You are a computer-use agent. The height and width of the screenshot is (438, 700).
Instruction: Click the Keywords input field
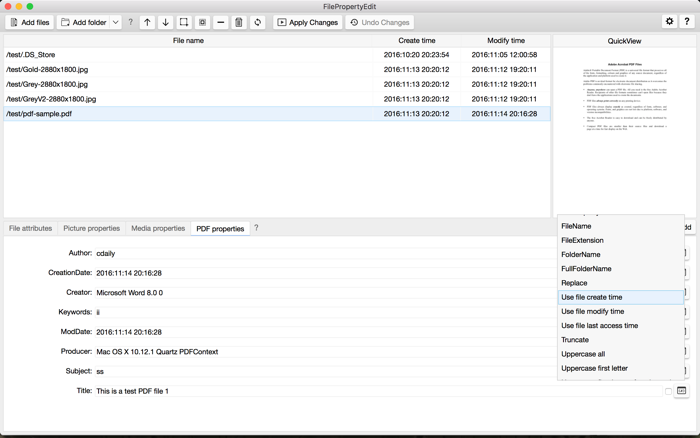(325, 312)
